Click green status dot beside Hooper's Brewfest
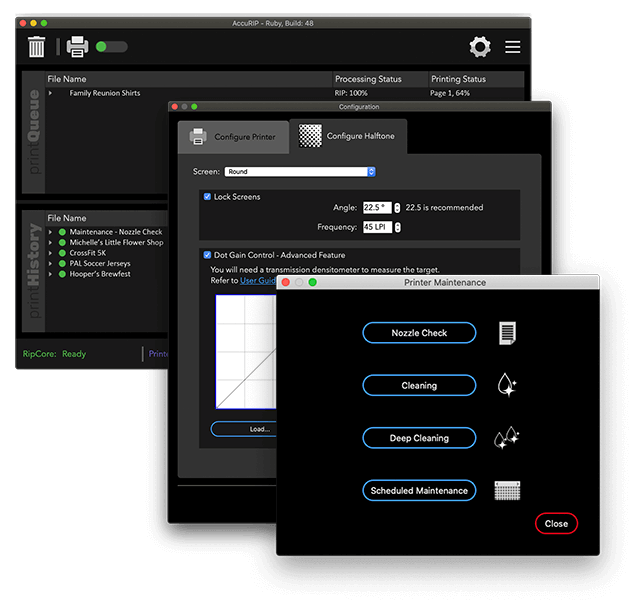The image size is (631, 600). (x=62, y=274)
